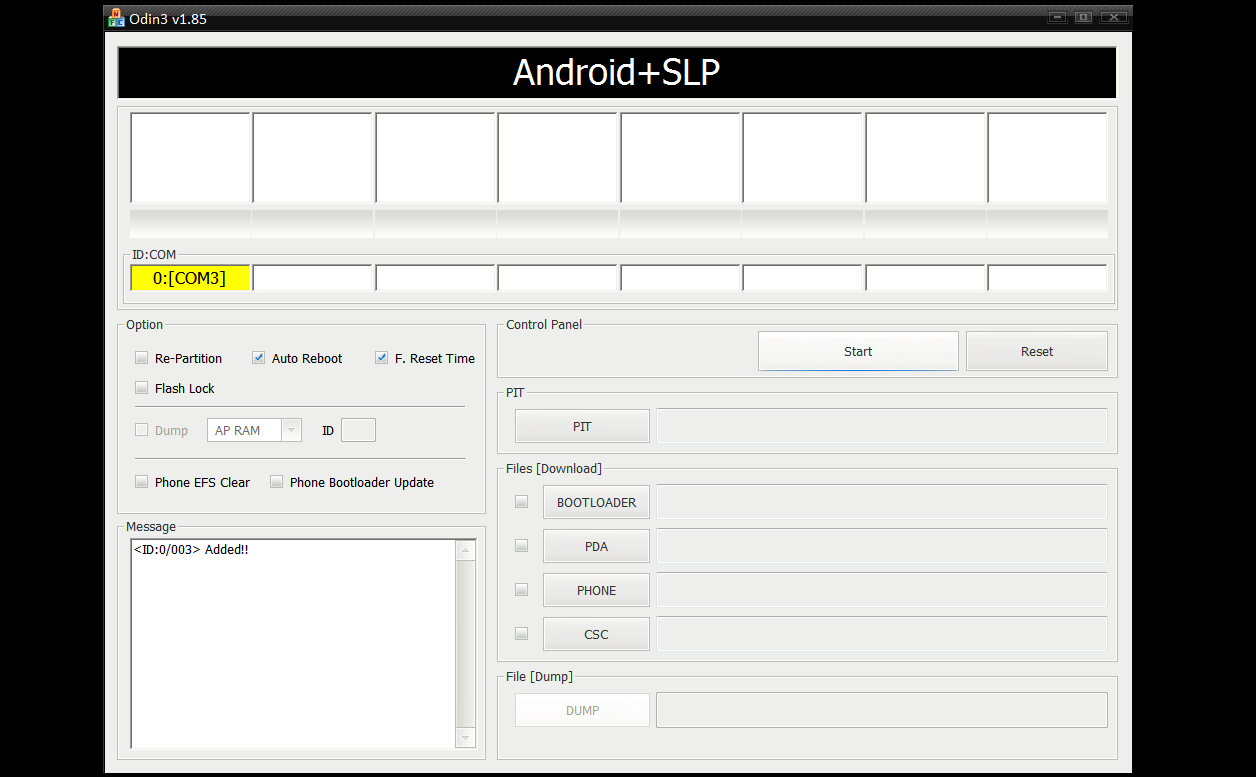Uncheck the Auto Reboot option

pyautogui.click(x=258, y=358)
